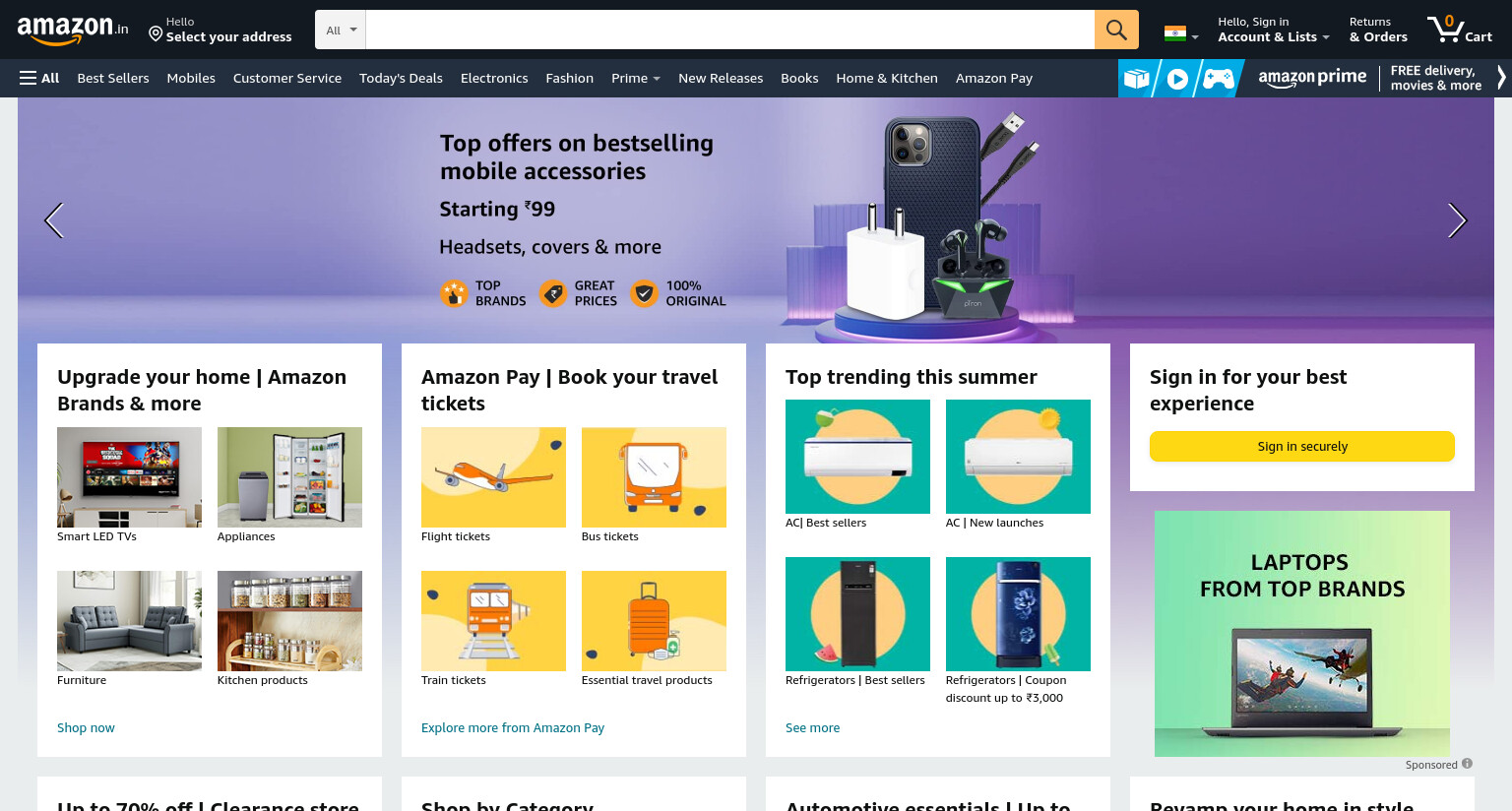Select Electronics from the navigation bar
Viewport: 1512px width, 811px height.
click(494, 78)
